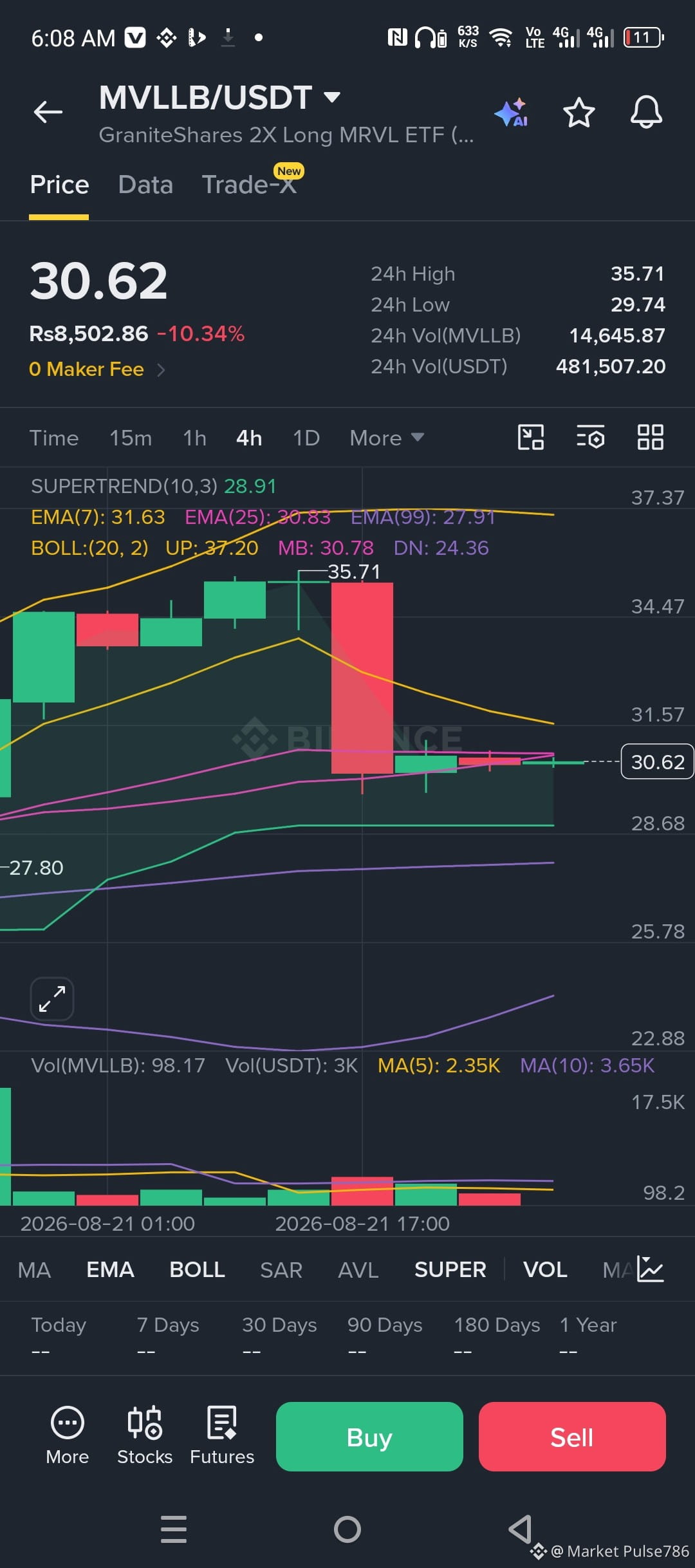695x1568 pixels.
Task: Tap the Rs8,502.86 converted price
Action: [89, 333]
